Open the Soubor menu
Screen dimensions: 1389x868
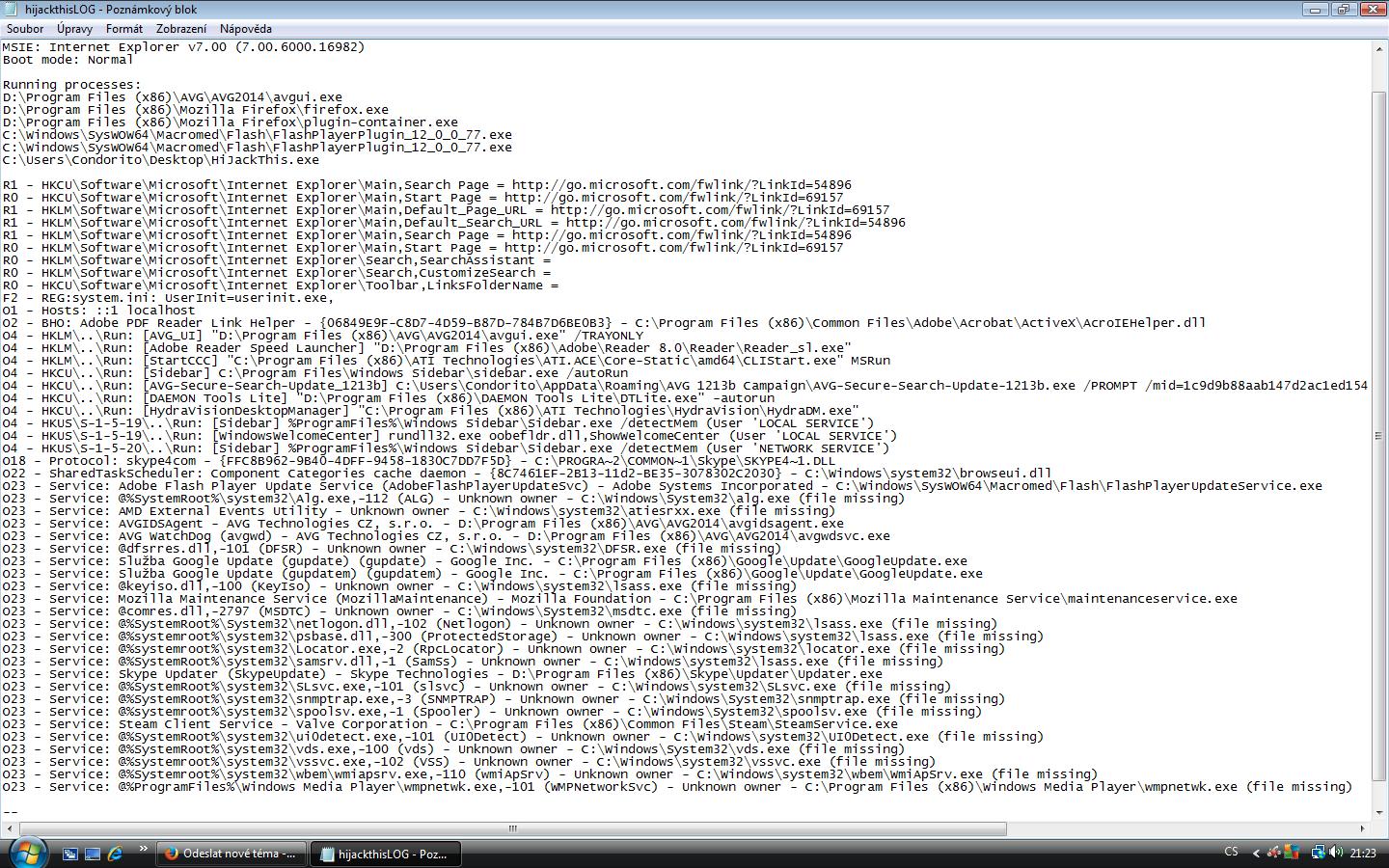point(25,29)
